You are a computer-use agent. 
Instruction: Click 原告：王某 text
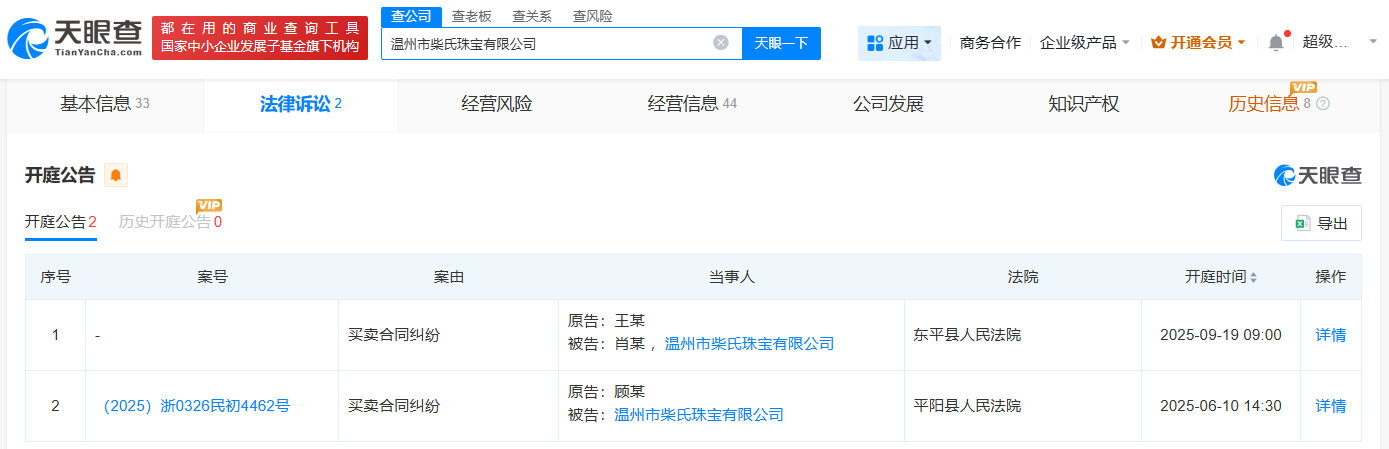(x=606, y=321)
